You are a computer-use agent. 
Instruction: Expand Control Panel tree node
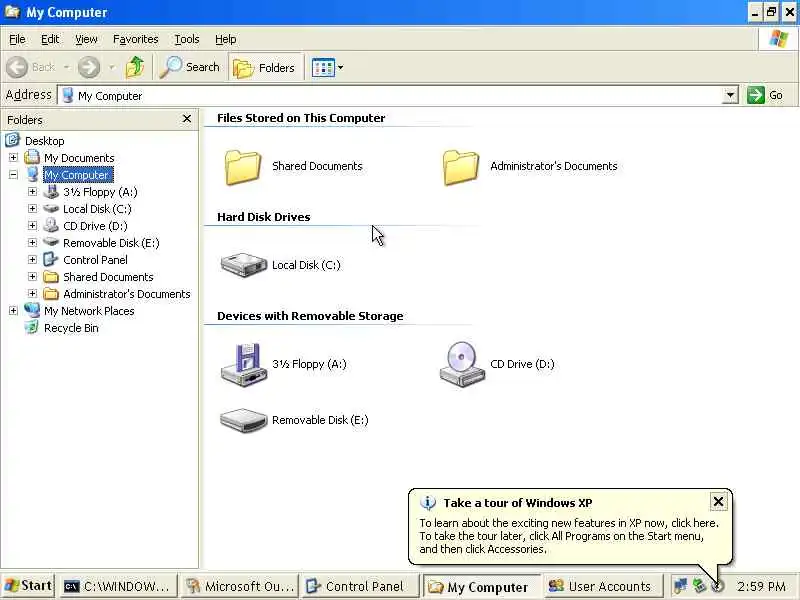click(32, 260)
